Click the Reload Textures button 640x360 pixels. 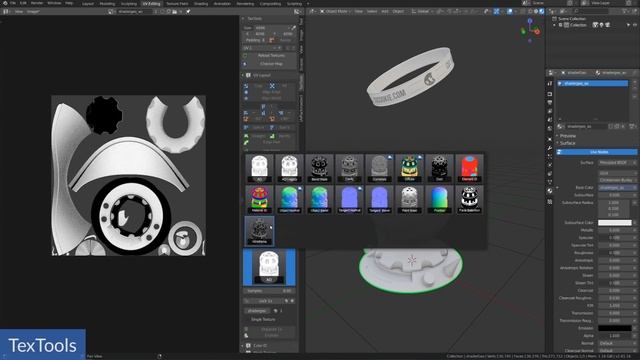pos(271,56)
